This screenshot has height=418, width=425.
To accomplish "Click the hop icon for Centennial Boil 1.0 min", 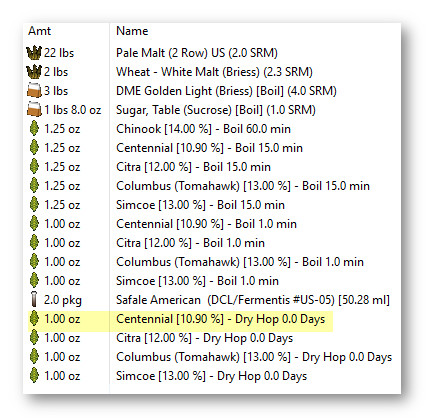I will pos(34,224).
